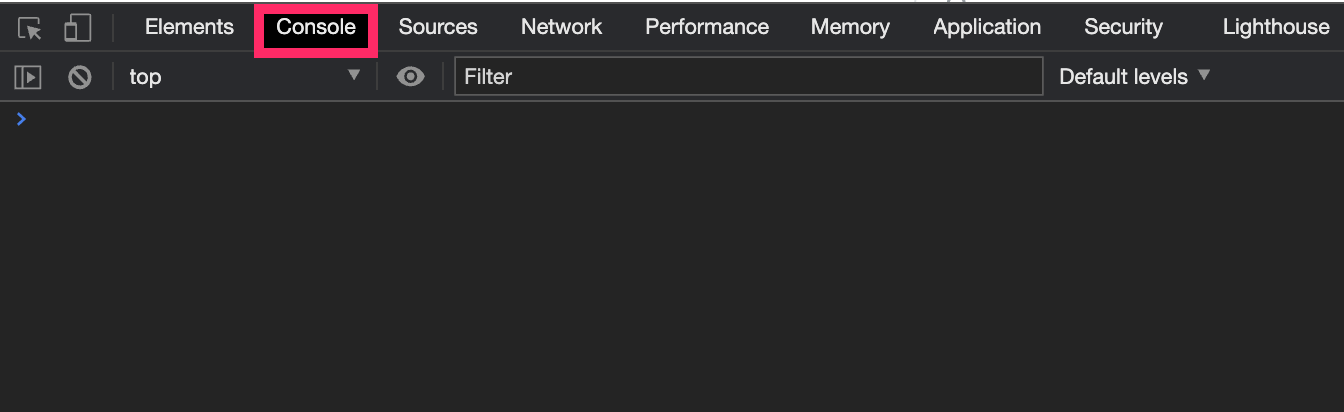Clear the console with the ban icon
Viewport: 1344px width, 412px height.
click(x=80, y=77)
